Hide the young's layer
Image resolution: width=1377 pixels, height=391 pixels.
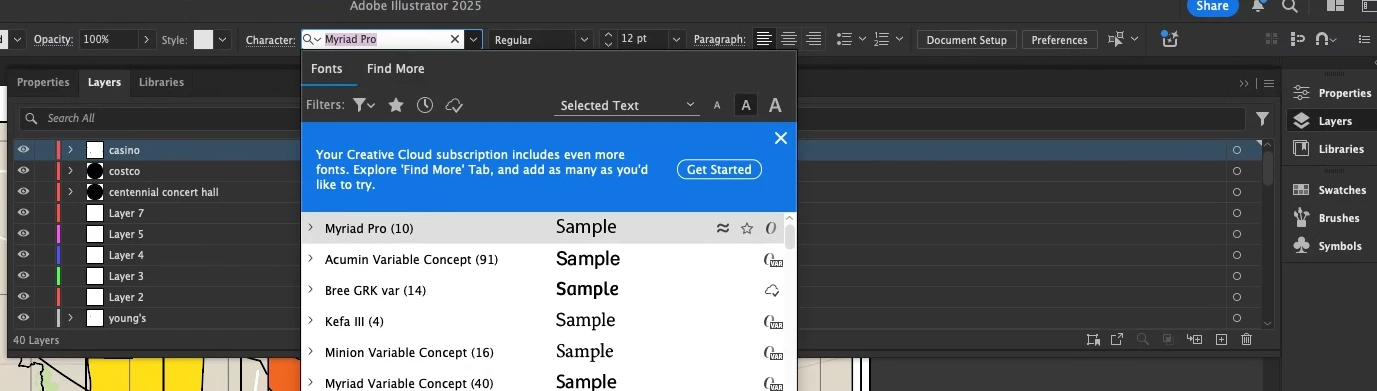(23, 318)
